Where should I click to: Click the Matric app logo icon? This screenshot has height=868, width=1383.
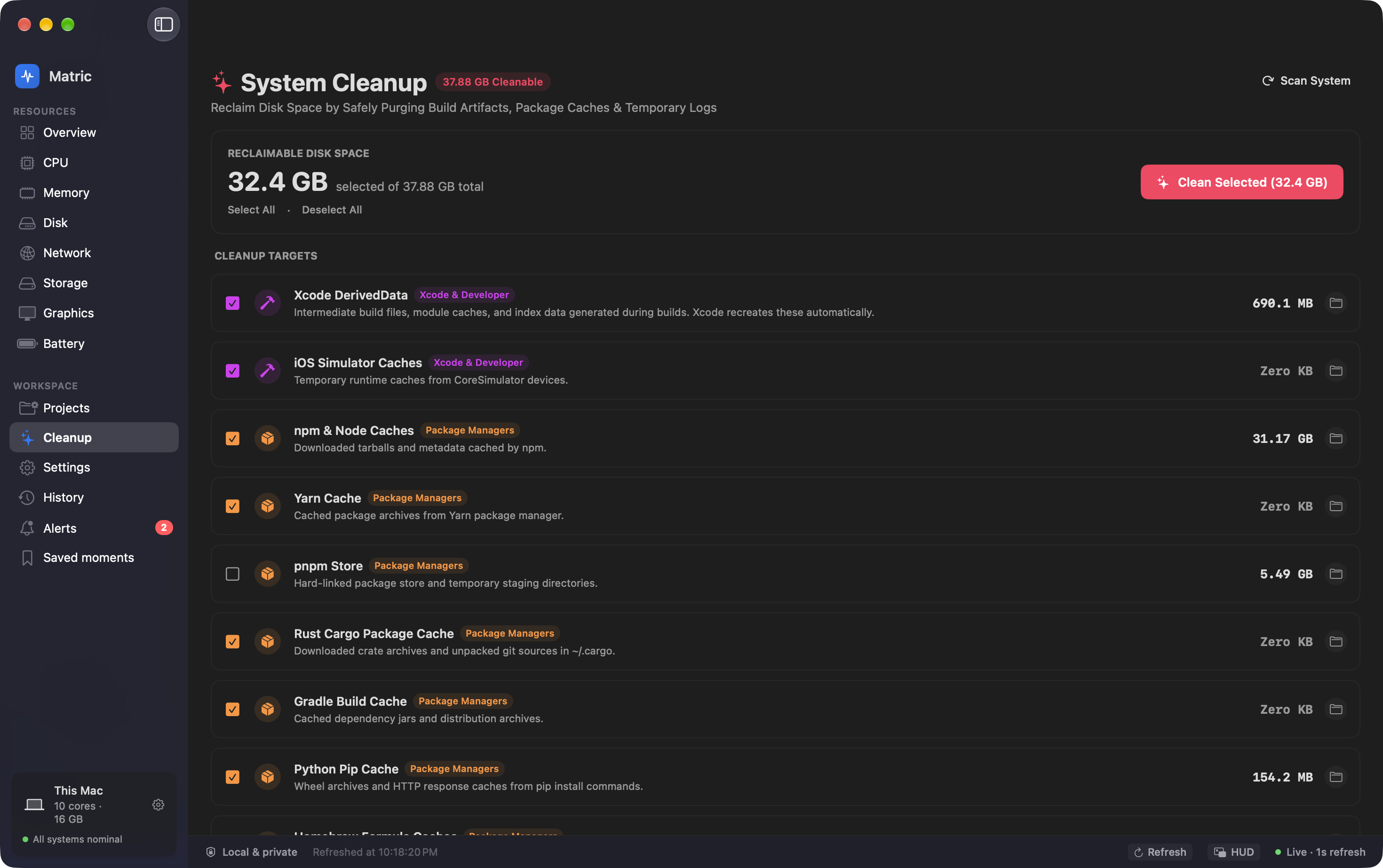[27, 76]
